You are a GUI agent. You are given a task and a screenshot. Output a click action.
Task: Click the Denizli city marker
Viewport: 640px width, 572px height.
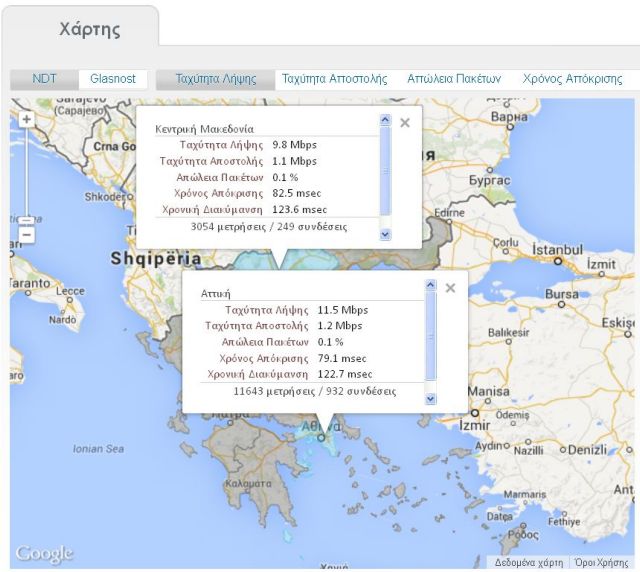click(563, 450)
